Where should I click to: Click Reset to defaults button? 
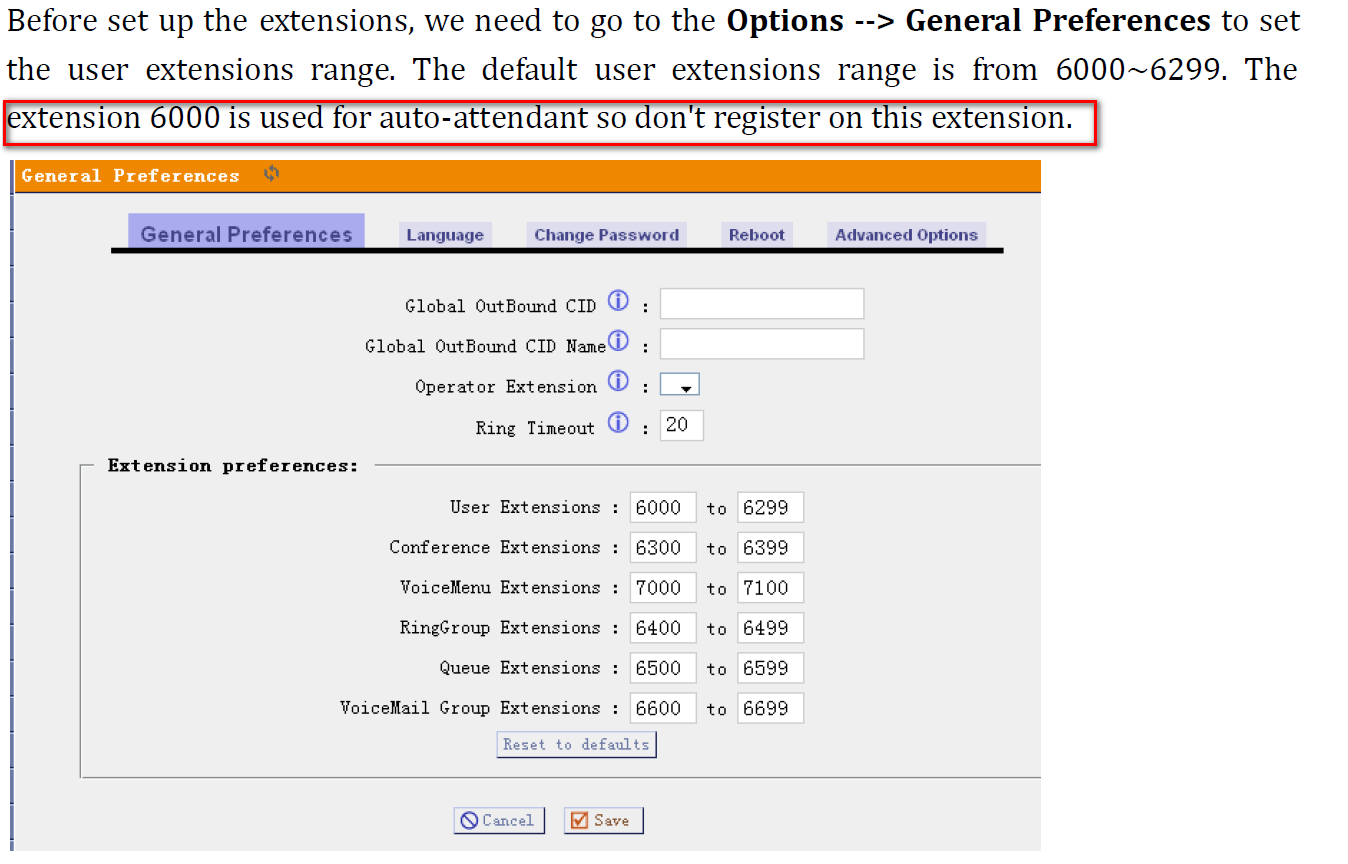pos(576,744)
